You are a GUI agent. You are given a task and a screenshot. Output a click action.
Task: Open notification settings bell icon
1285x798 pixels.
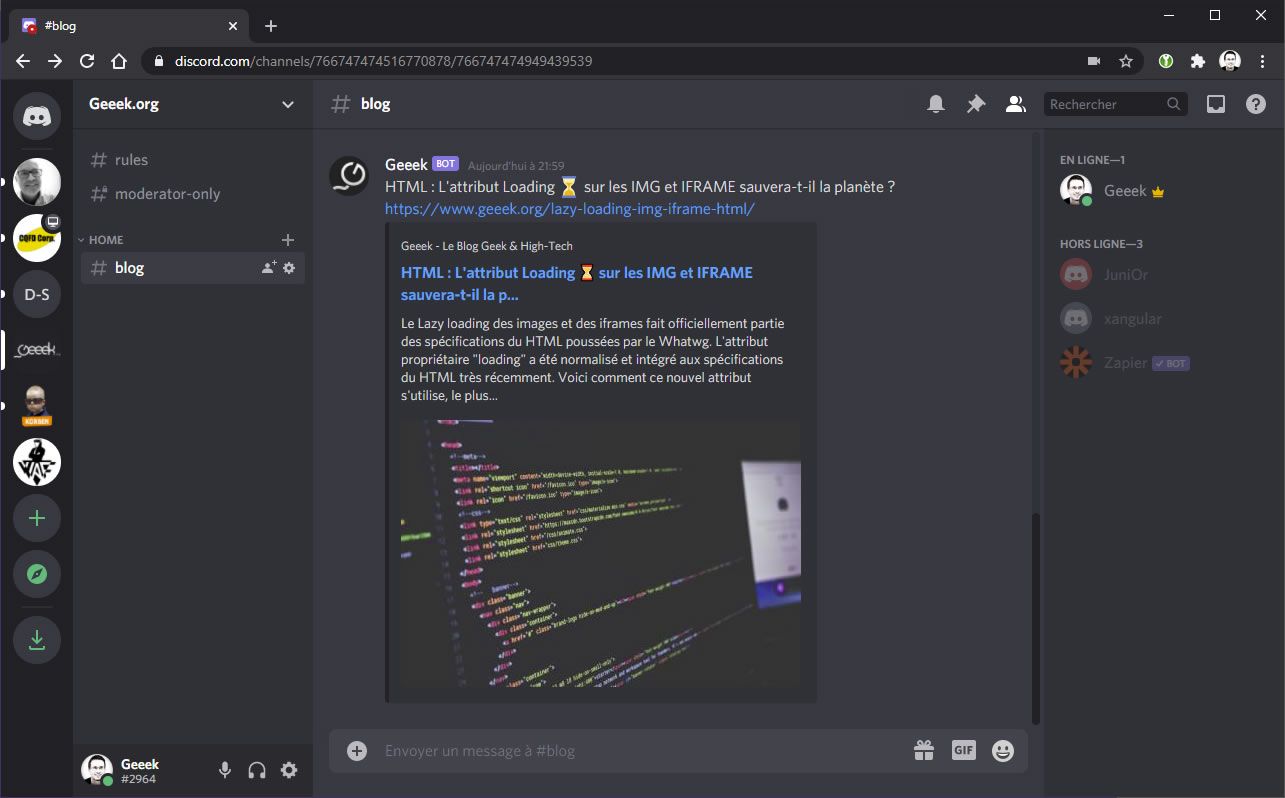936,104
